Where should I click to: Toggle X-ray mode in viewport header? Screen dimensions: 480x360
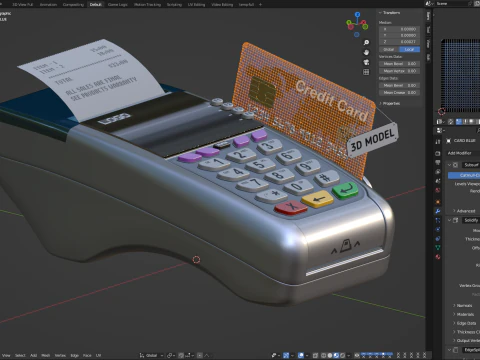[x=315, y=355]
